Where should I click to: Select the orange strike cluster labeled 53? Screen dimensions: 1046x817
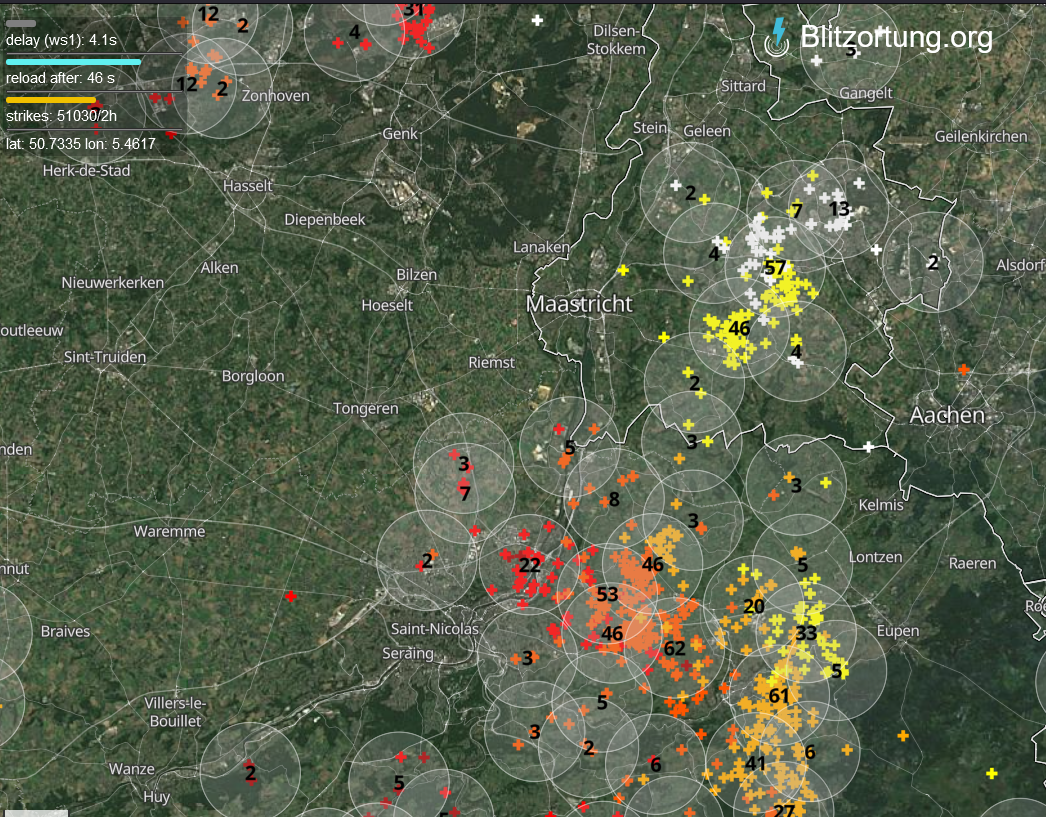607,594
